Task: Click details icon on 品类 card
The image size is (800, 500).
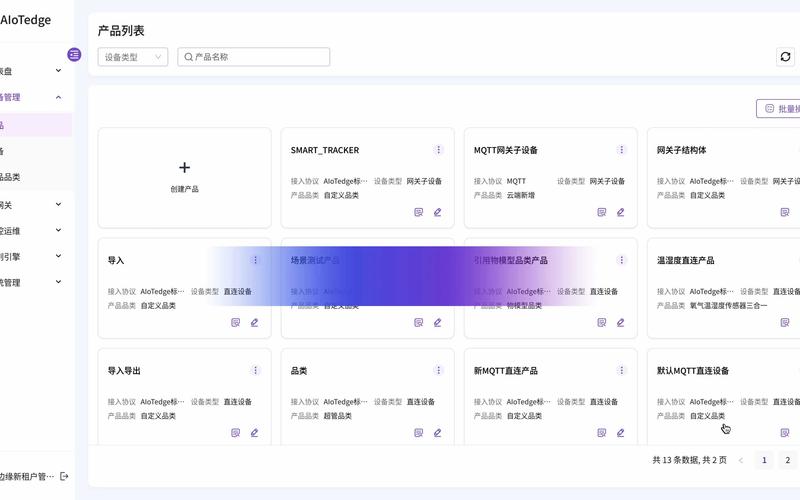Action: [x=419, y=433]
